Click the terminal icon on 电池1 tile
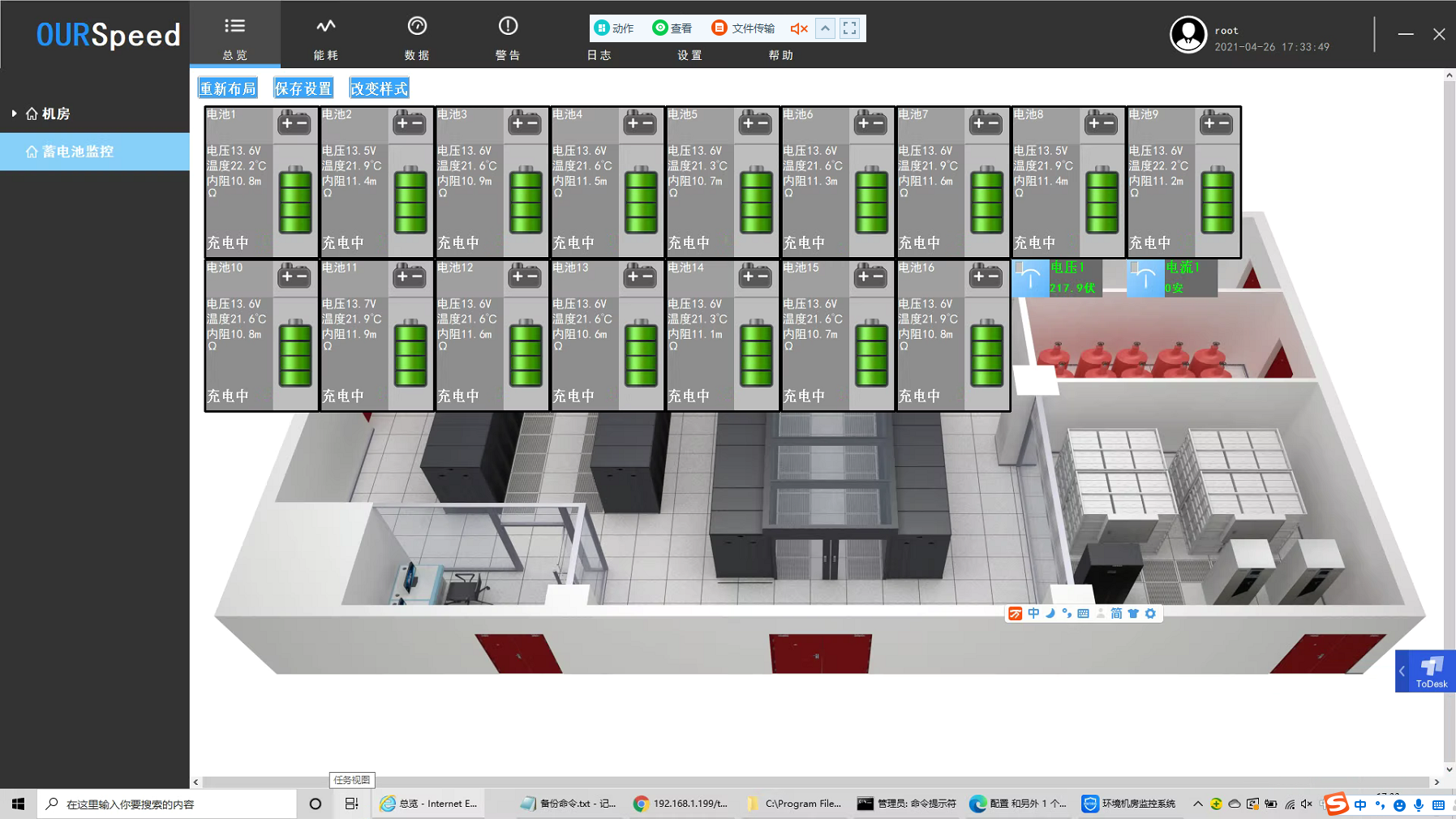Screen dimensions: 1456x819 294,123
